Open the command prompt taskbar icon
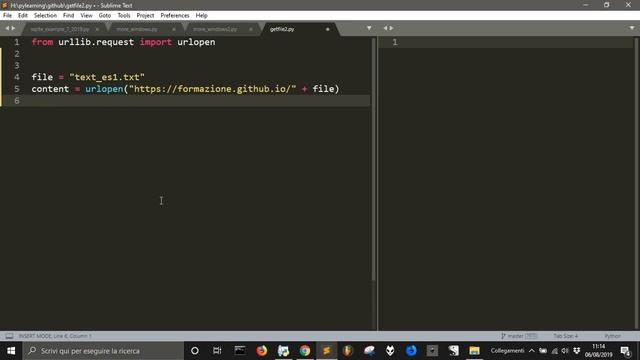This screenshot has height=360, width=640. coord(240,351)
